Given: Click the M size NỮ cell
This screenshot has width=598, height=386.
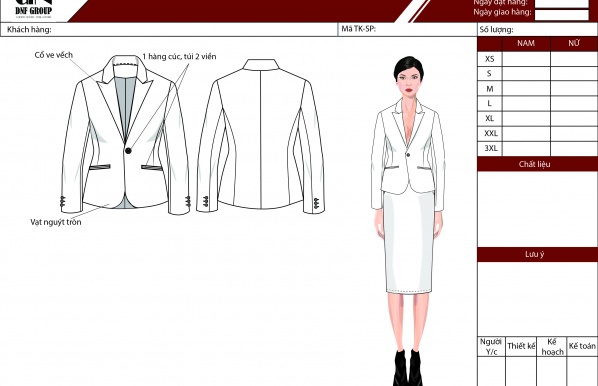Looking at the screenshot, I should click(574, 89).
